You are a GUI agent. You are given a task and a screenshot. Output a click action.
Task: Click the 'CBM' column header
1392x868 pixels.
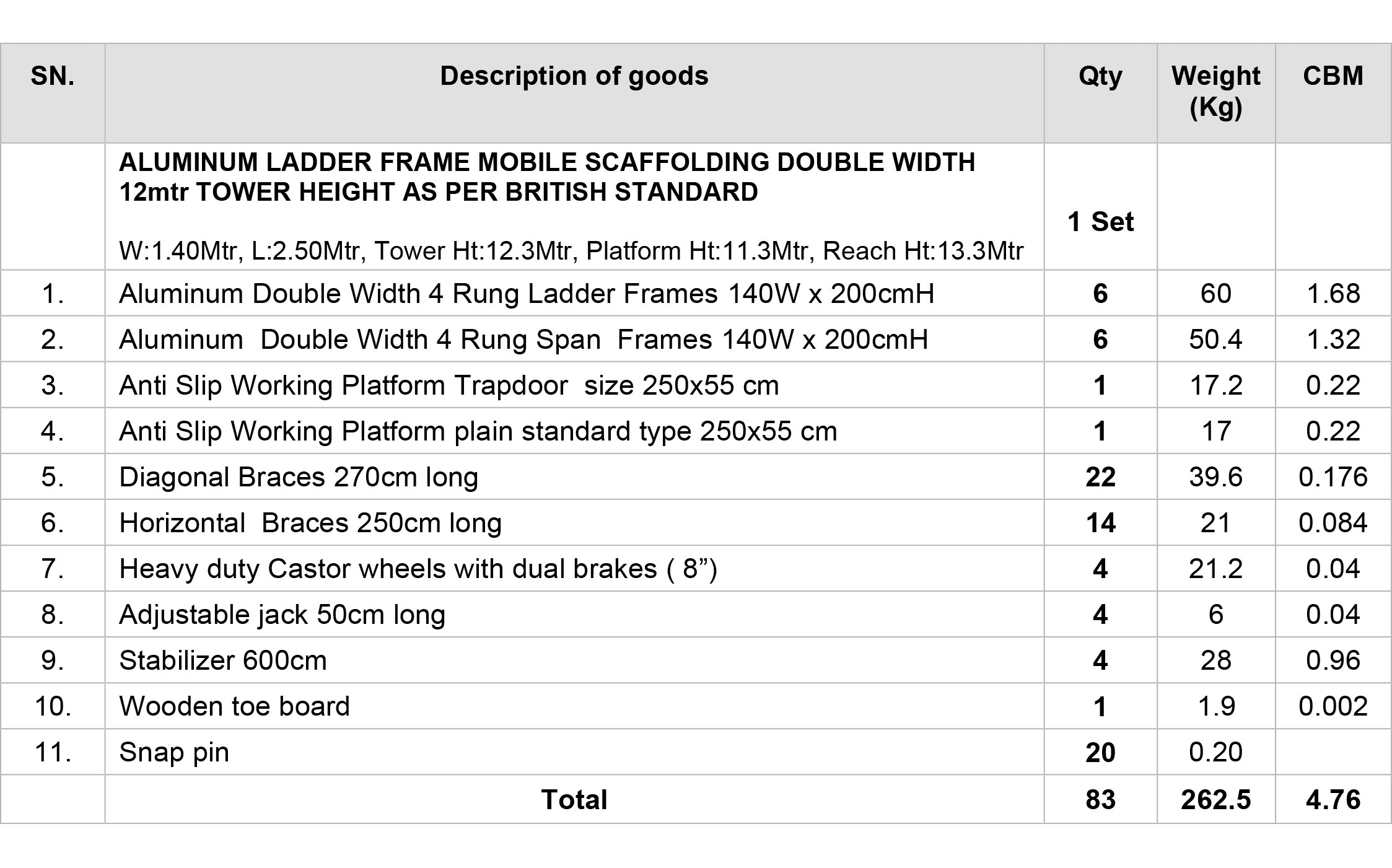click(x=1333, y=93)
